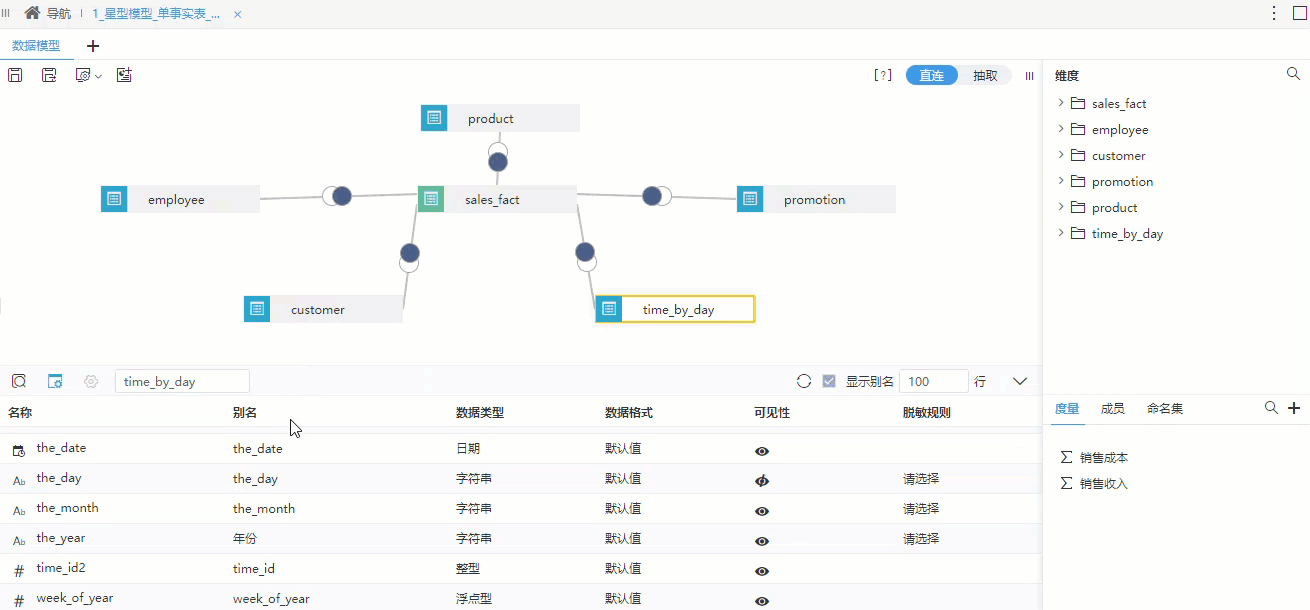This screenshot has height=610, width=1310.
Task: Click the join node on customer link
Action: pyautogui.click(x=409, y=257)
